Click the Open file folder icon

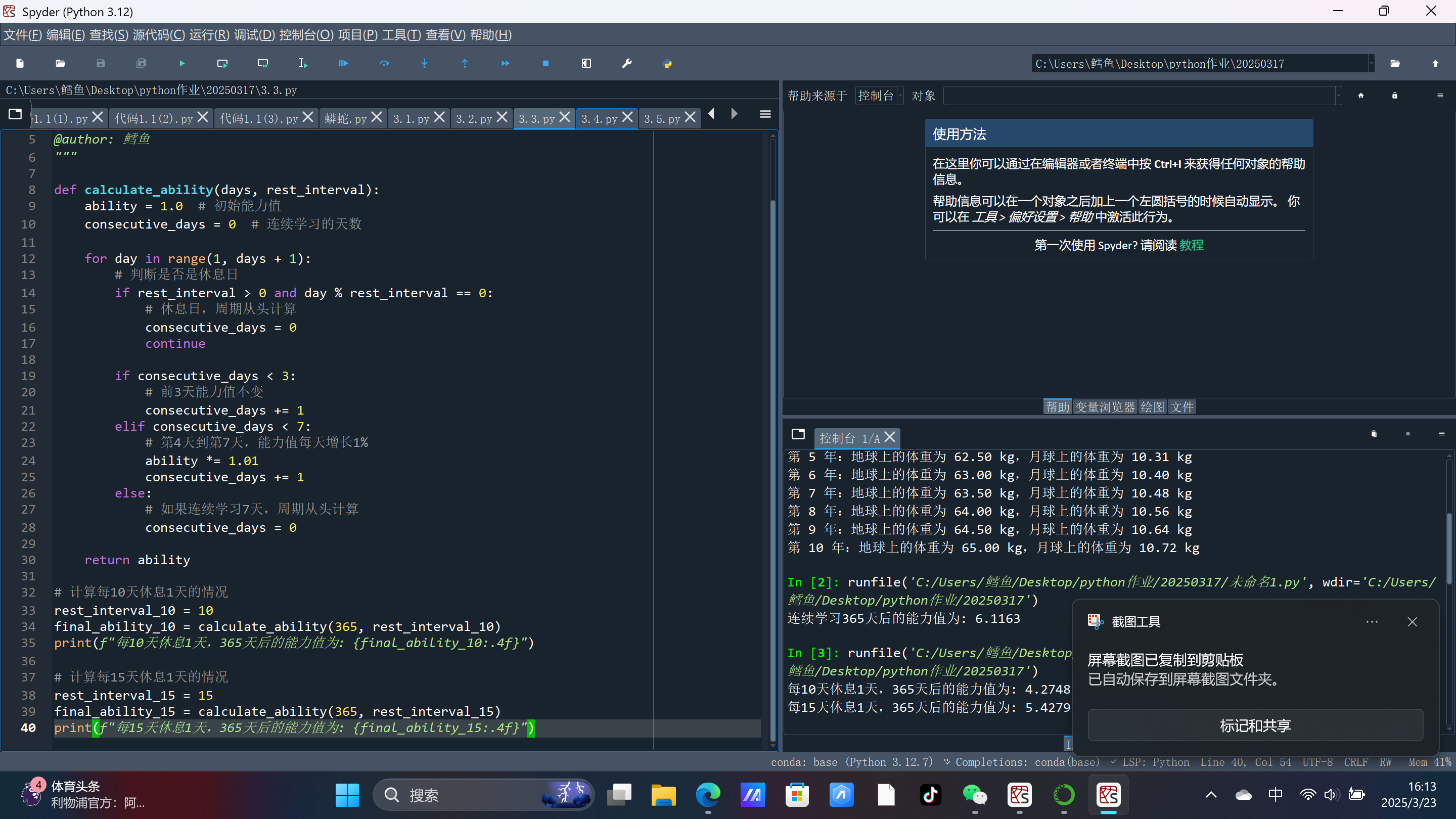(61, 63)
